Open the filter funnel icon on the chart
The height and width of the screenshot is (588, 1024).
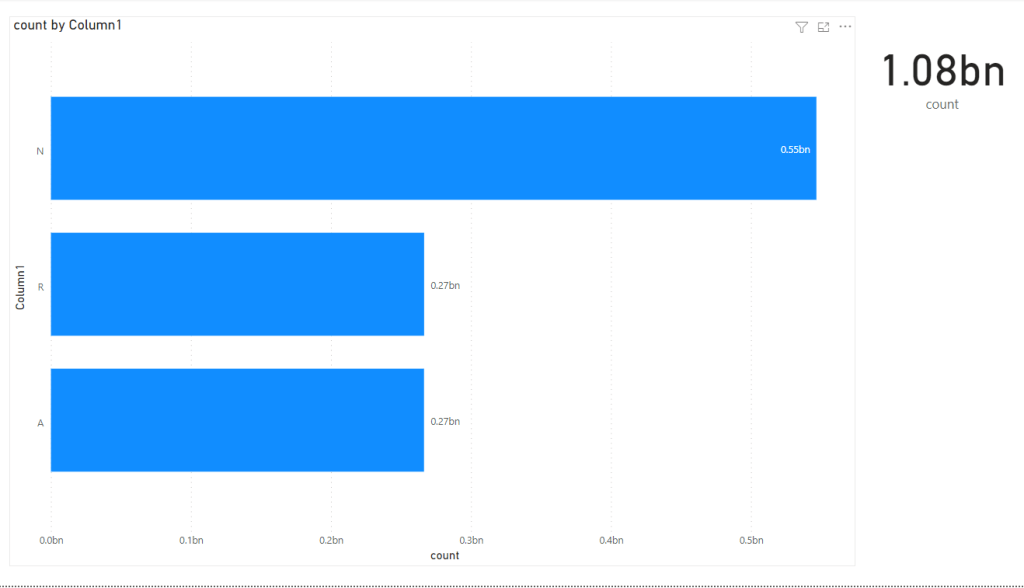(x=801, y=27)
